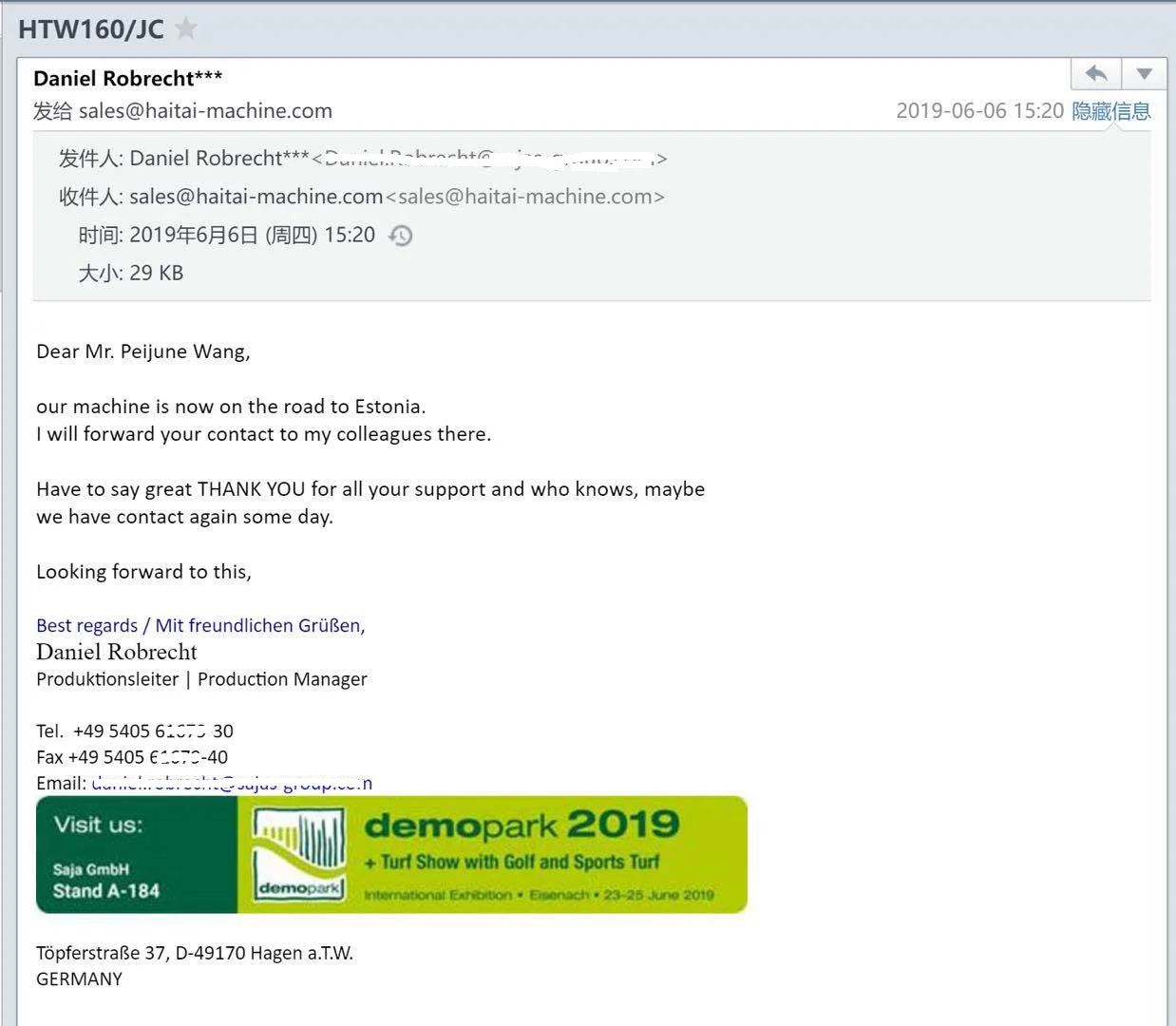Viewport: 1176px width, 1026px height.
Task: Click the Best regards / Mit freundlichen Grüßen line
Action: [200, 625]
